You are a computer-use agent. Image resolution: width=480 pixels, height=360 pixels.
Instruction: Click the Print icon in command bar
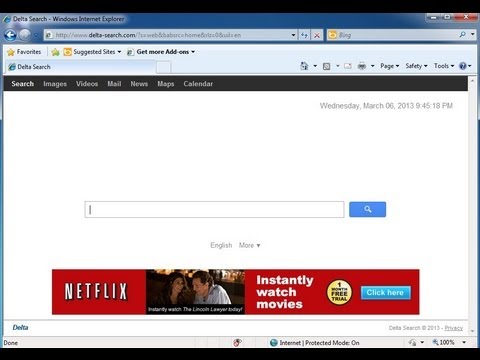click(x=362, y=66)
